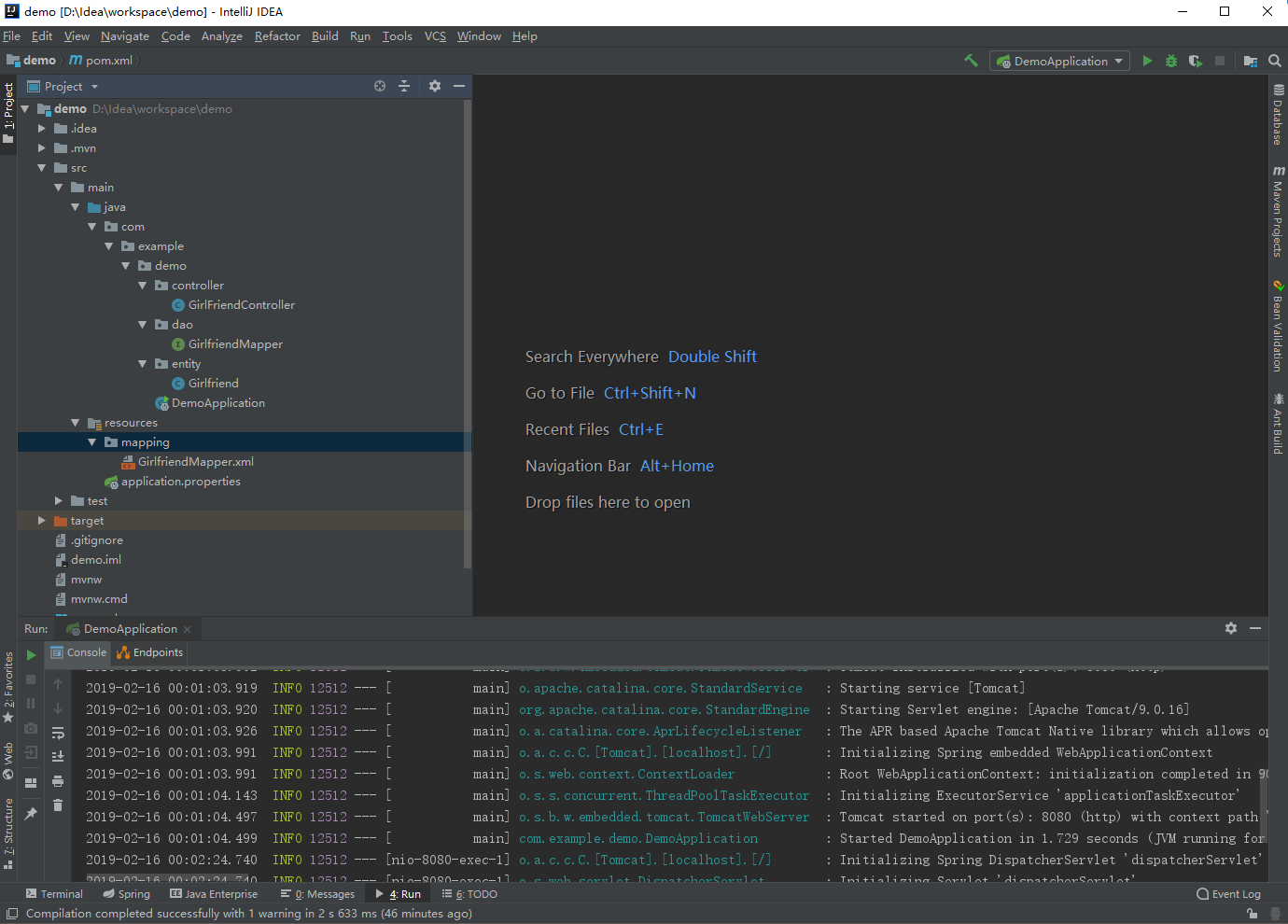Image resolution: width=1288 pixels, height=924 pixels.
Task: Toggle scroll to end of console
Action: coord(58,757)
